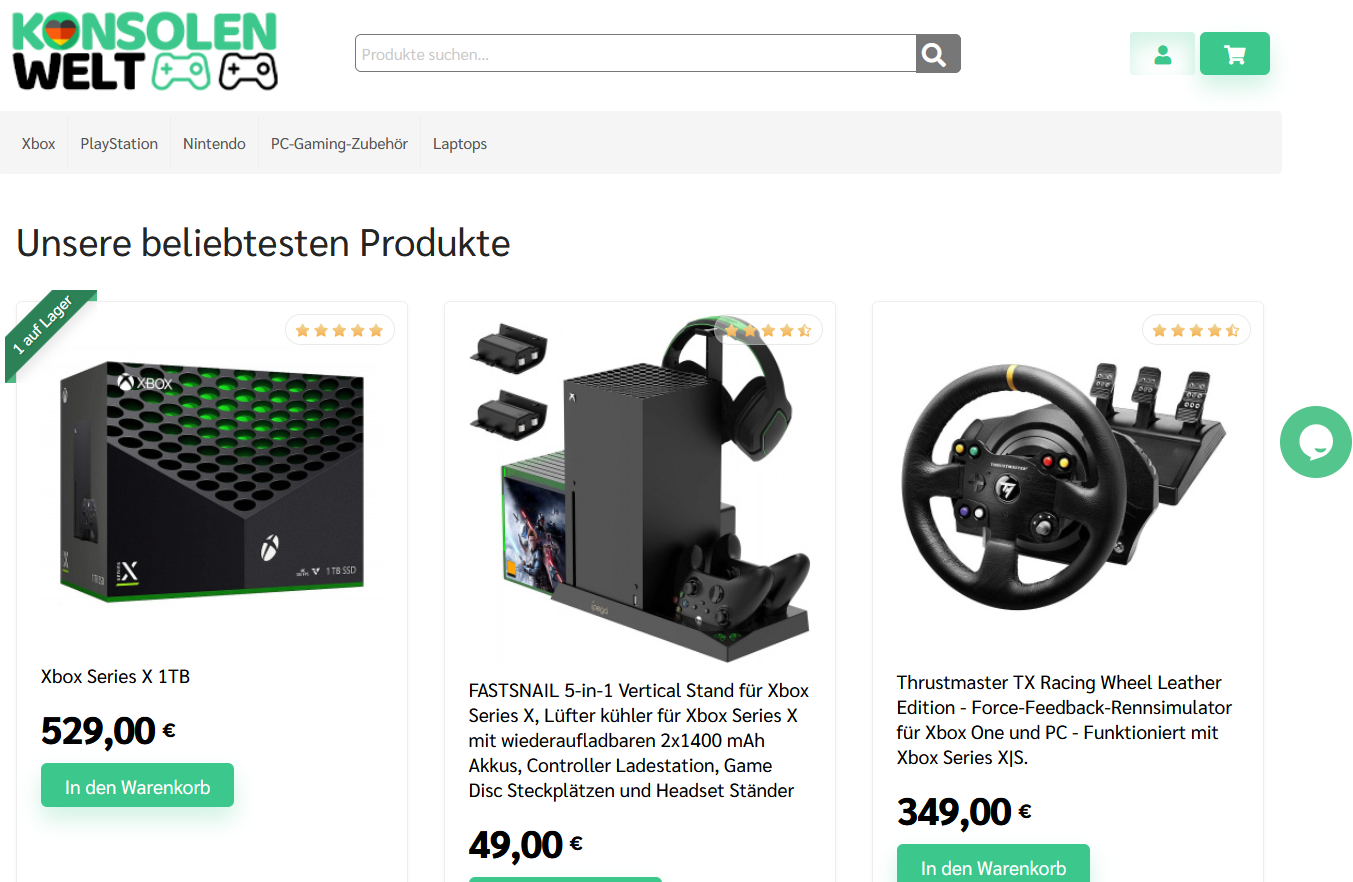Open the Xbox Series X 1TB title link
The image size is (1353, 882).
click(x=115, y=677)
